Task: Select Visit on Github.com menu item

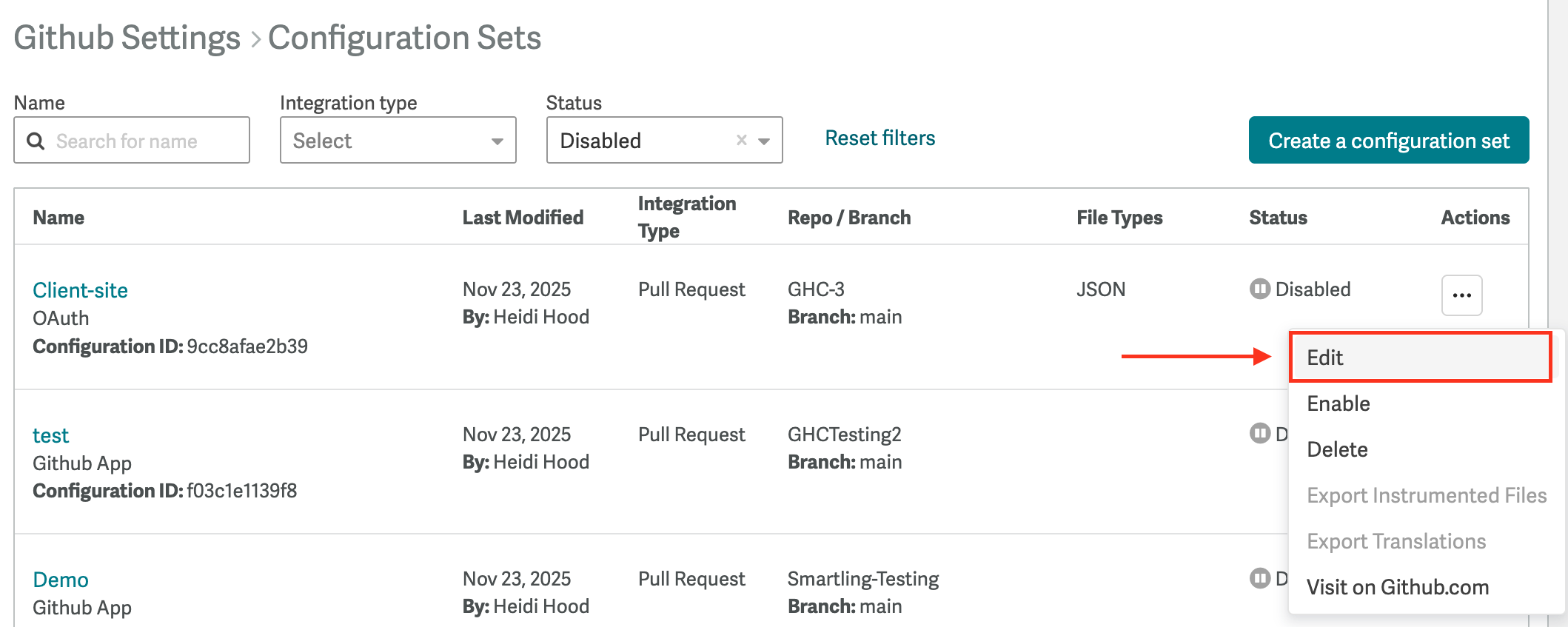Action: coord(1398,587)
